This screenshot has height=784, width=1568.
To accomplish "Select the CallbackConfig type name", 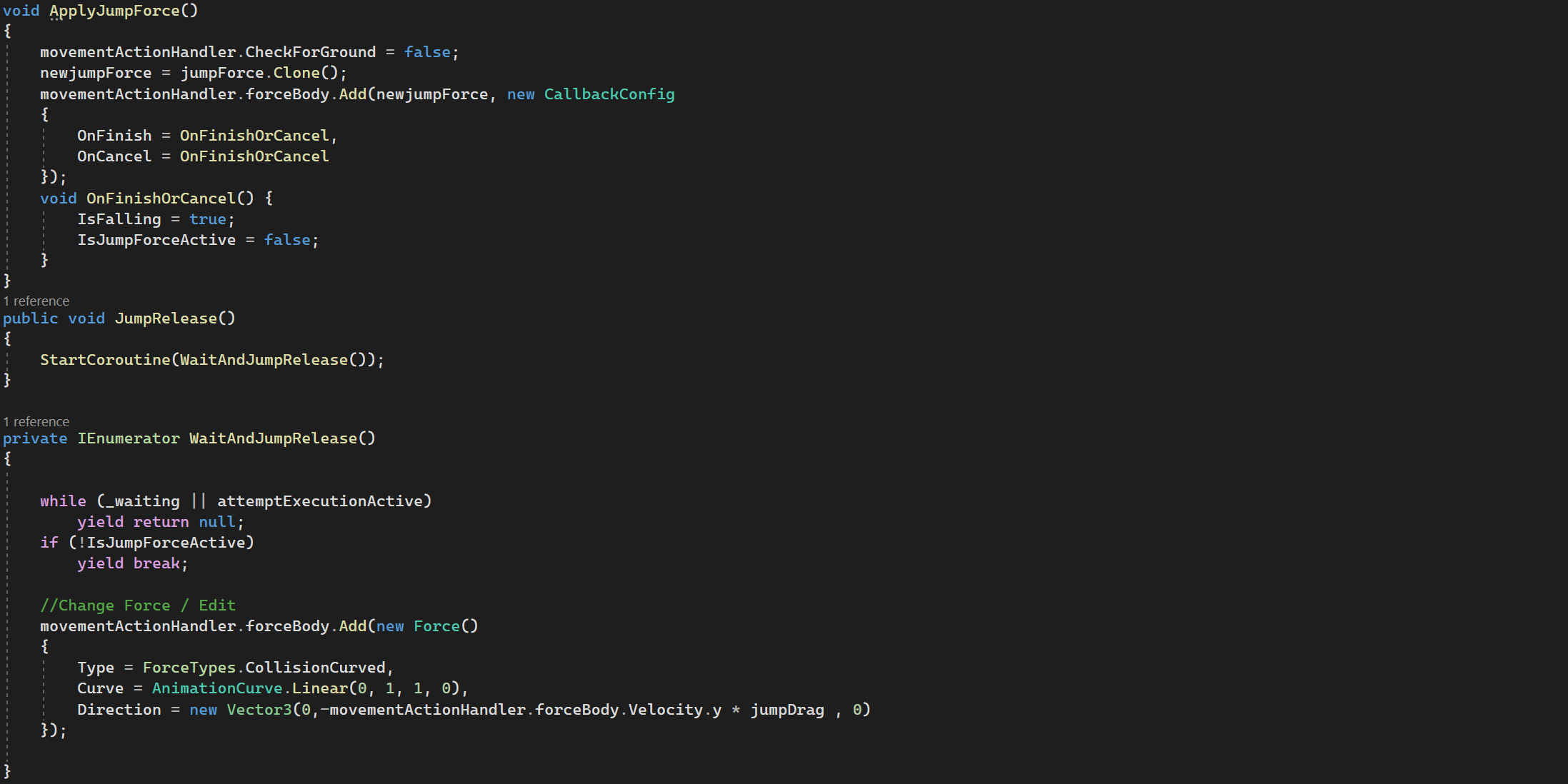I will pos(609,94).
